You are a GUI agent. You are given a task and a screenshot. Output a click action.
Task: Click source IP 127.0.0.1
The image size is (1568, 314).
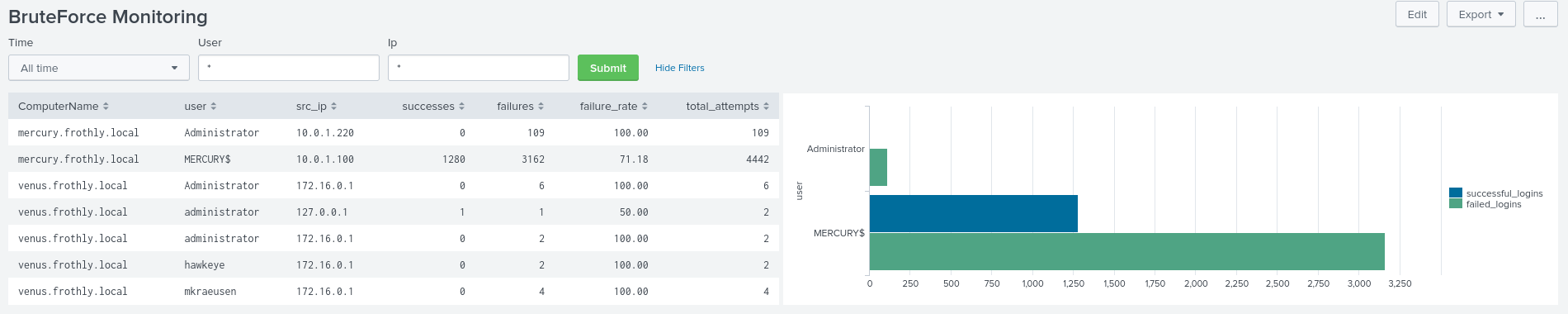pyautogui.click(x=322, y=212)
